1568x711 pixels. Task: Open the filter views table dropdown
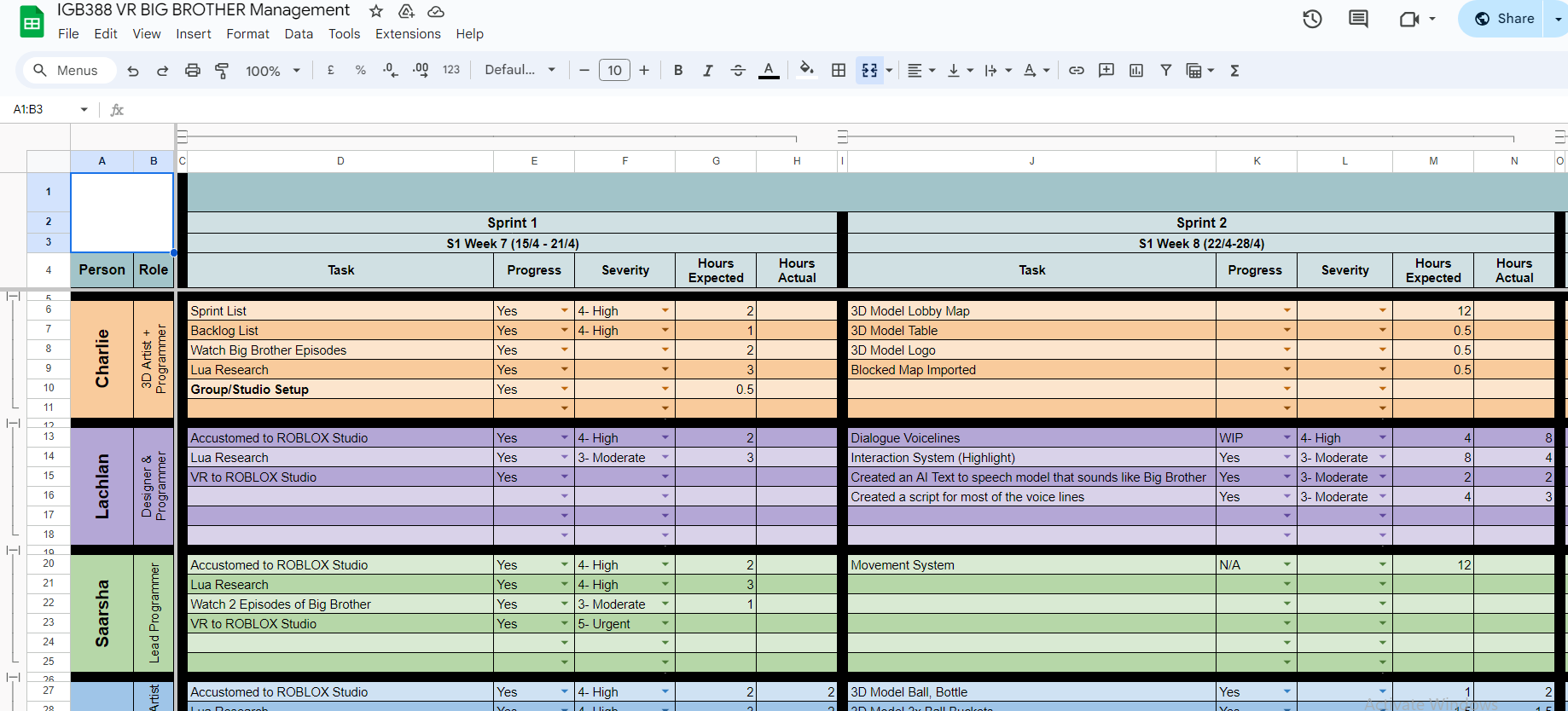click(x=1200, y=71)
